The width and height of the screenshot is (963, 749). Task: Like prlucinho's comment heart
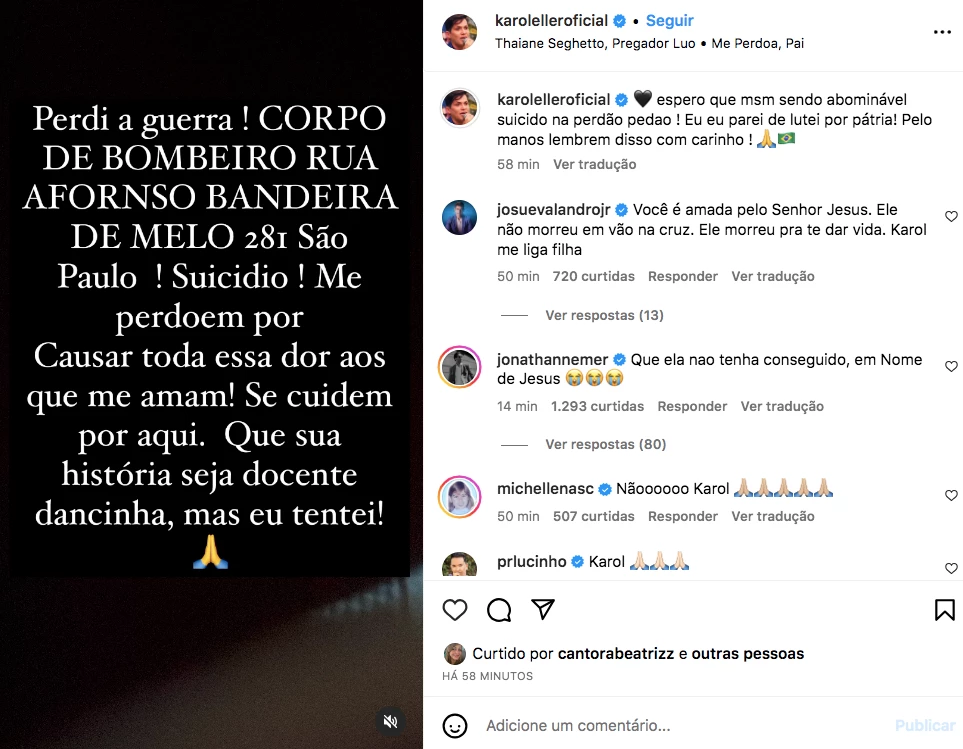pos(951,568)
